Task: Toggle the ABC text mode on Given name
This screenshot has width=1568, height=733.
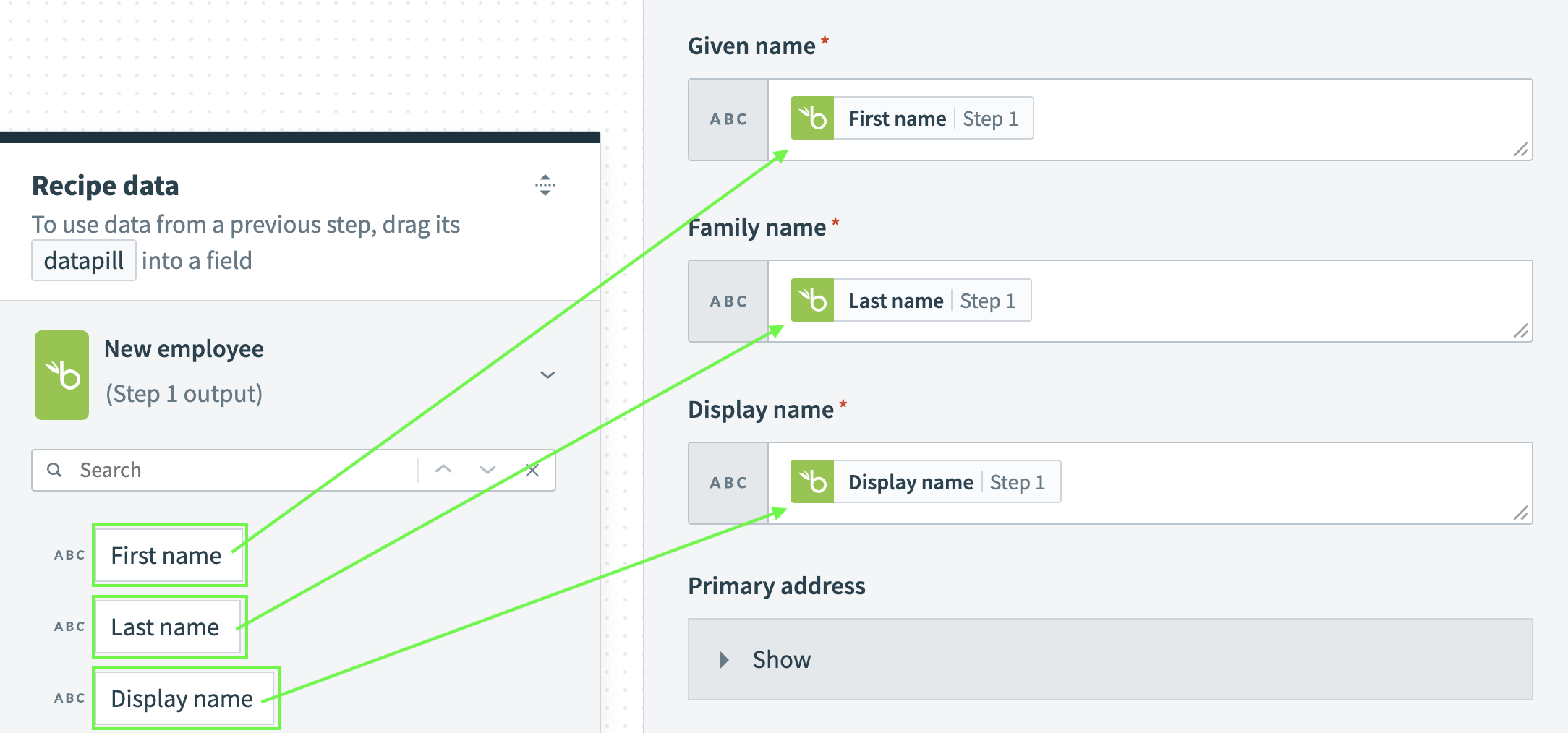Action: pyautogui.click(x=728, y=120)
